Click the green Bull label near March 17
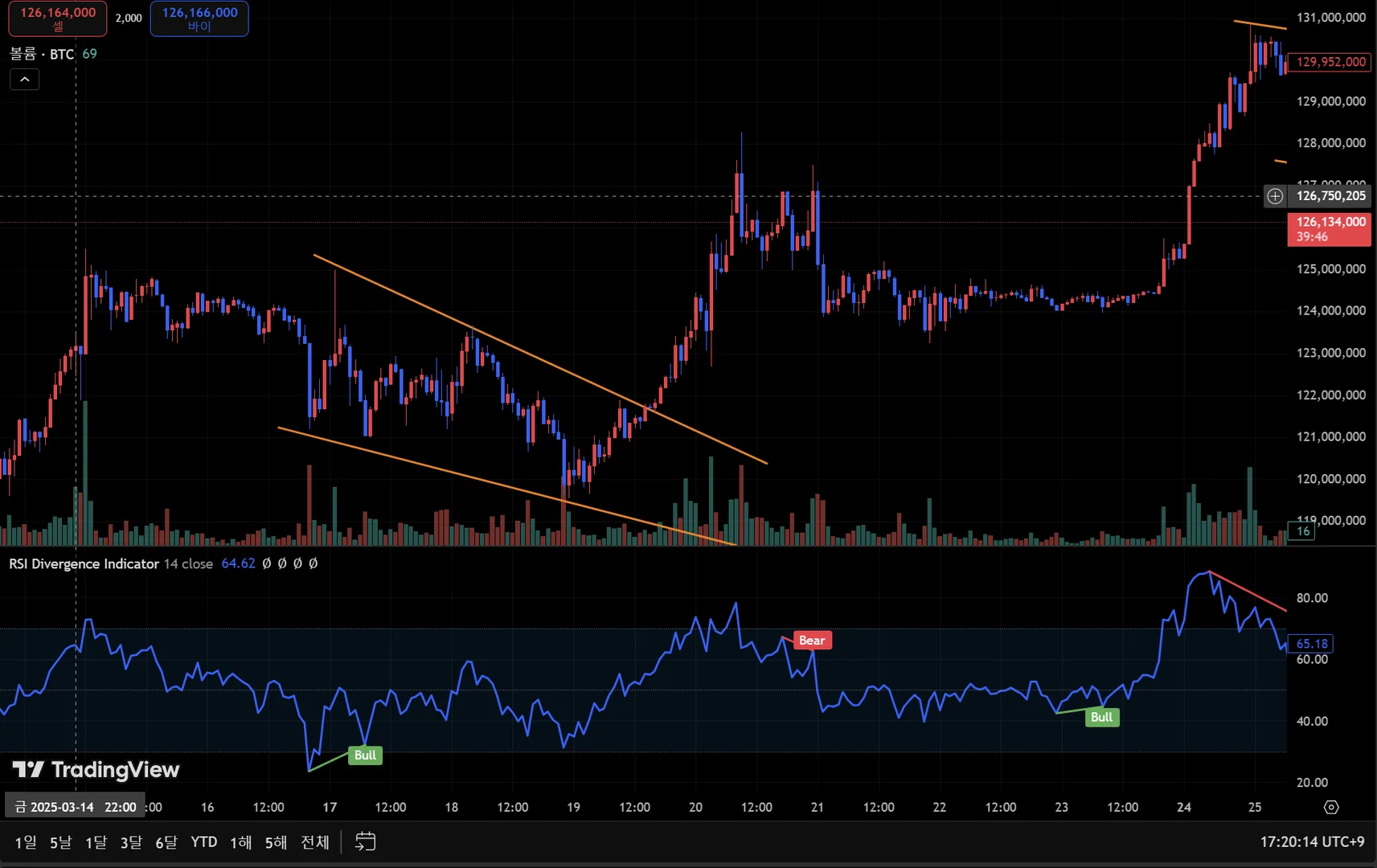This screenshot has width=1377, height=868. click(x=365, y=755)
